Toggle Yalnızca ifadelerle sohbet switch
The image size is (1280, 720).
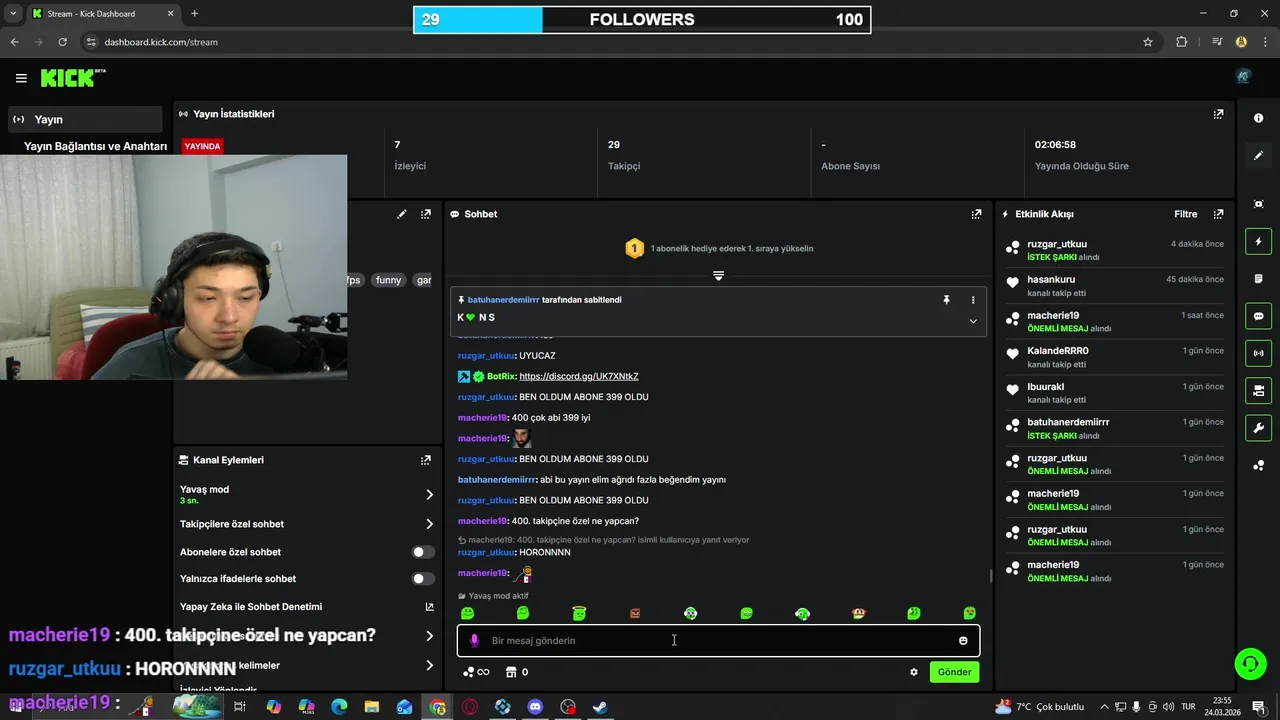pyautogui.click(x=423, y=579)
